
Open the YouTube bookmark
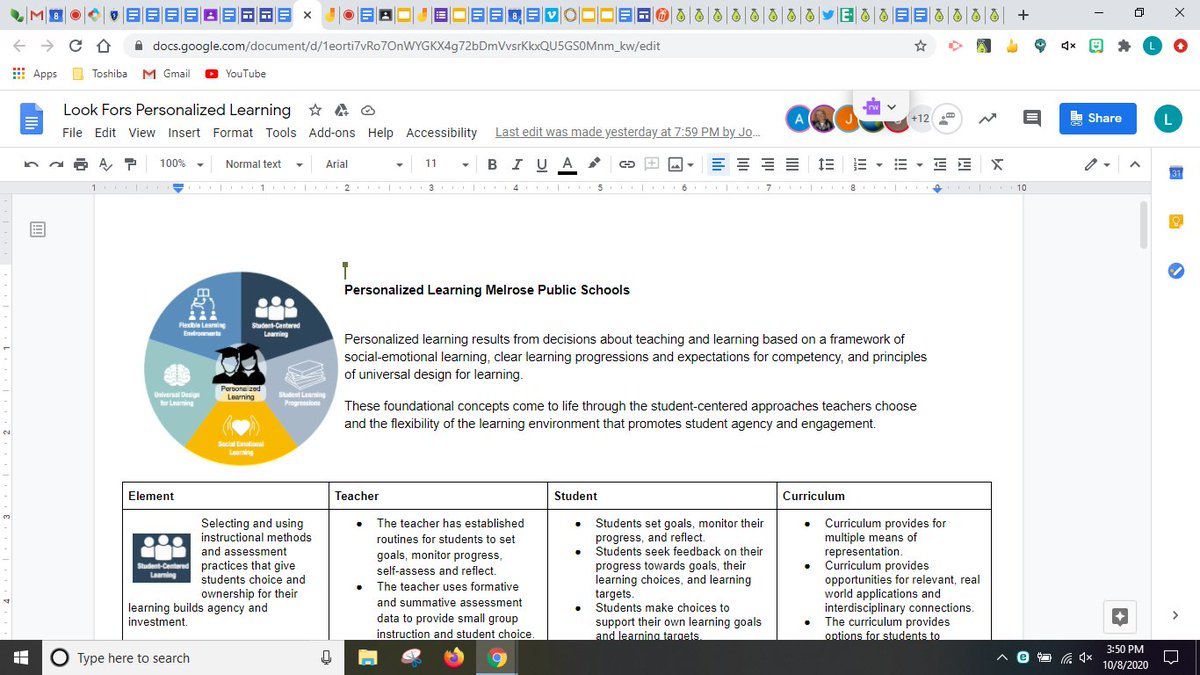(236, 74)
